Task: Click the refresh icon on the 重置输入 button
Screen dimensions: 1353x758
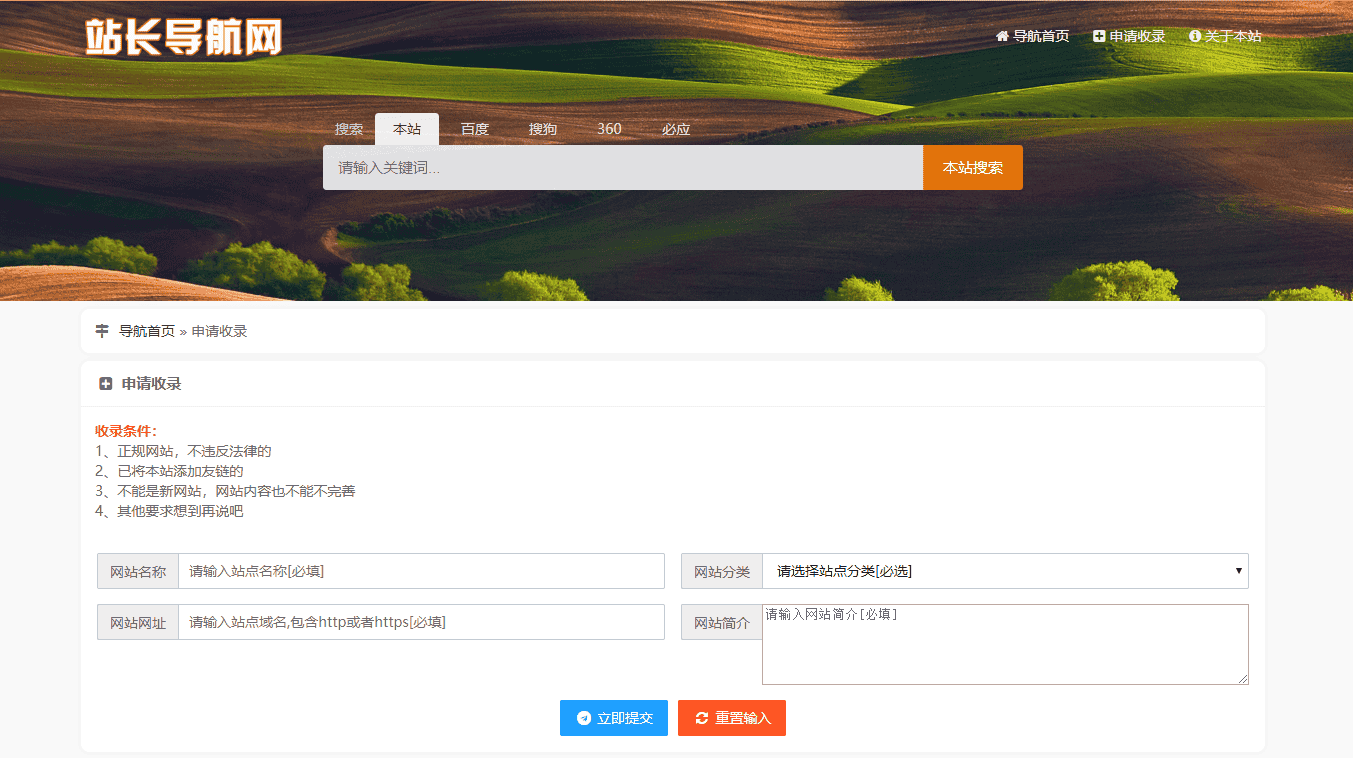Action: [x=702, y=718]
